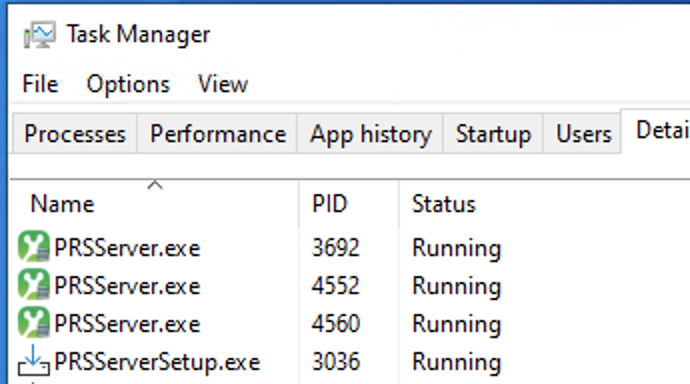690x384 pixels.
Task: Switch to the App history tab
Action: click(x=371, y=134)
